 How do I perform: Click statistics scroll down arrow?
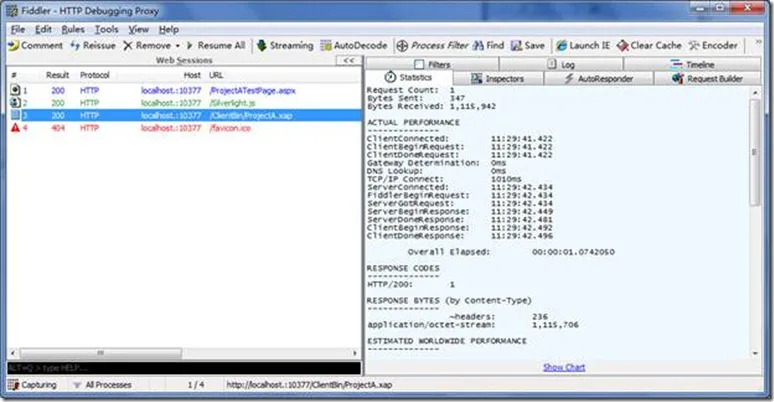pos(755,354)
